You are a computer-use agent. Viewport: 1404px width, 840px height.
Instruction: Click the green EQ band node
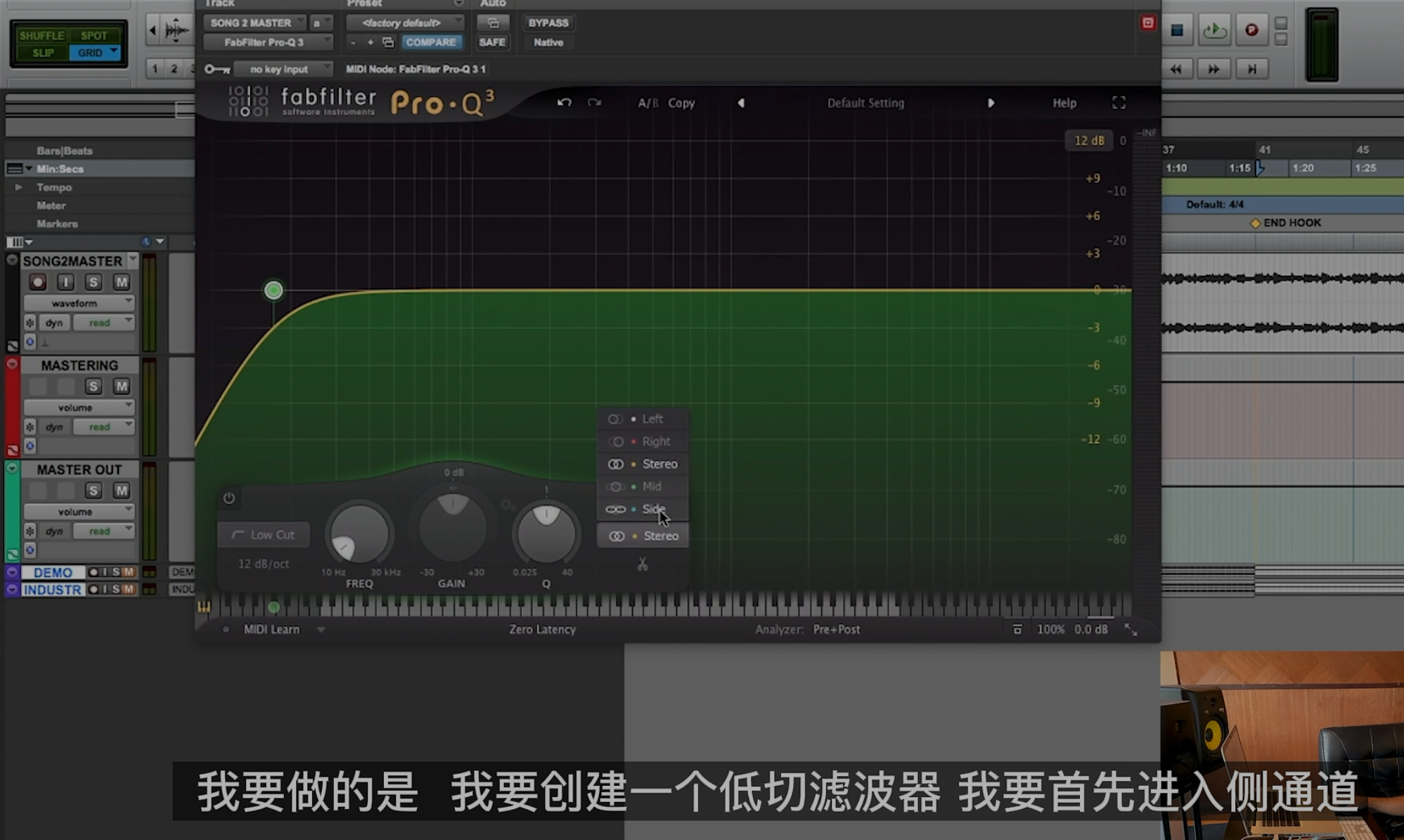point(273,290)
